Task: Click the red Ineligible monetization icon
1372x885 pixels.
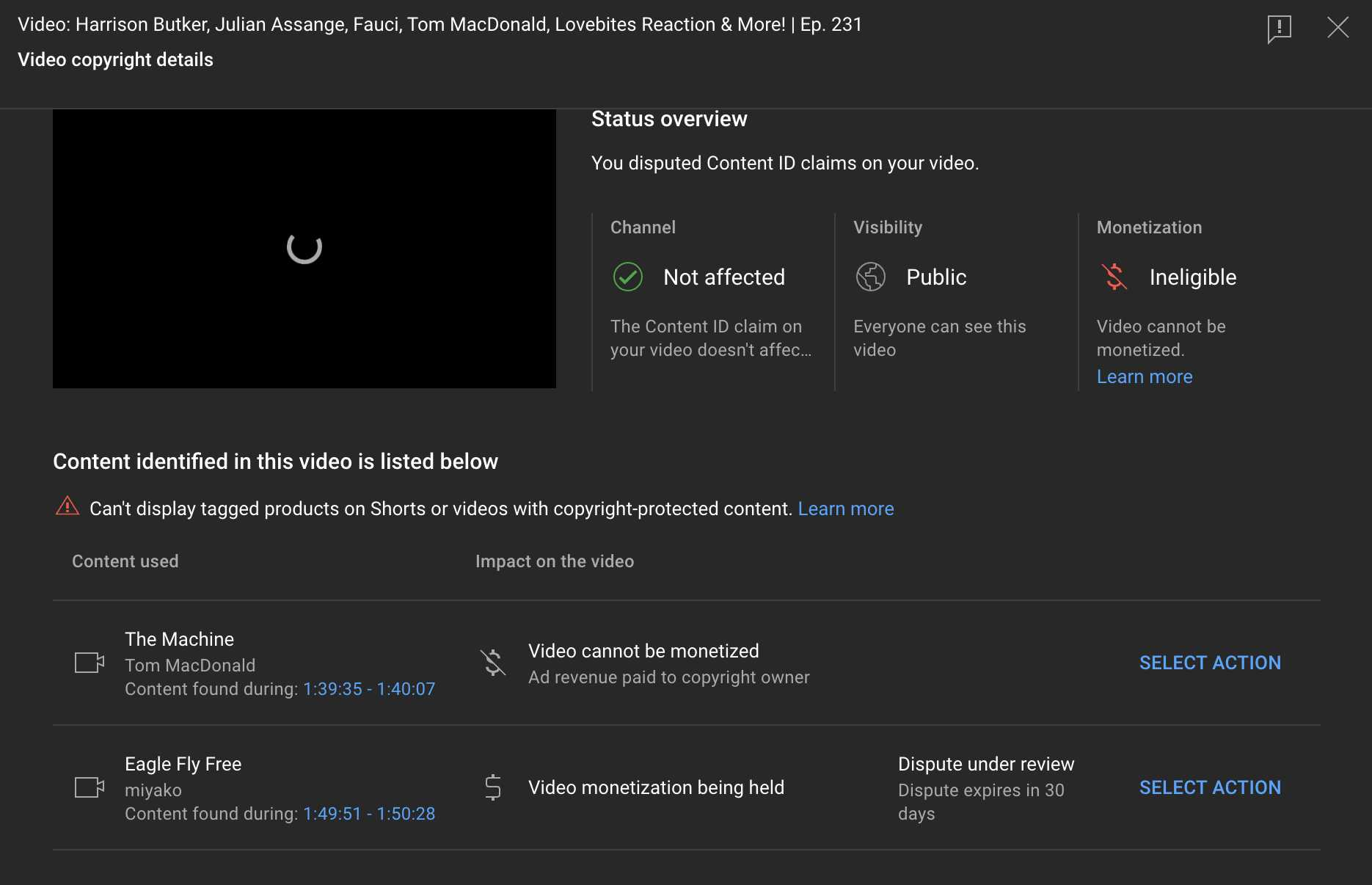Action: click(x=1114, y=277)
